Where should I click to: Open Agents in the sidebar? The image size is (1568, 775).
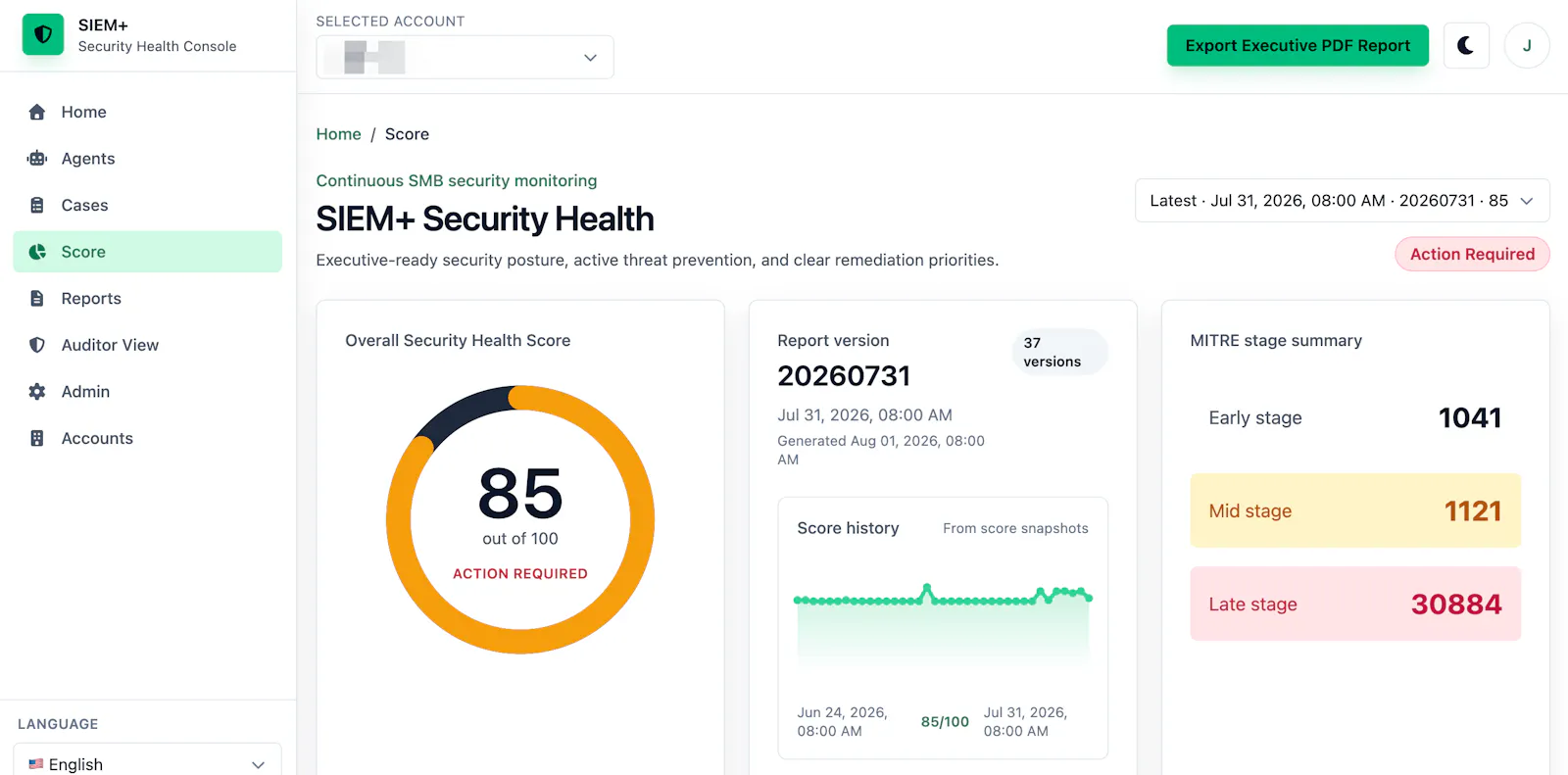pos(147,159)
